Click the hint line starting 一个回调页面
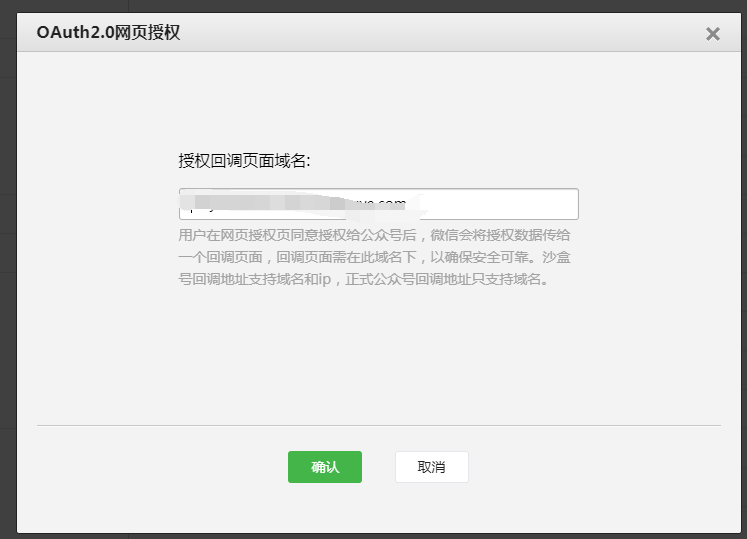The height and width of the screenshot is (539, 747). point(374,257)
